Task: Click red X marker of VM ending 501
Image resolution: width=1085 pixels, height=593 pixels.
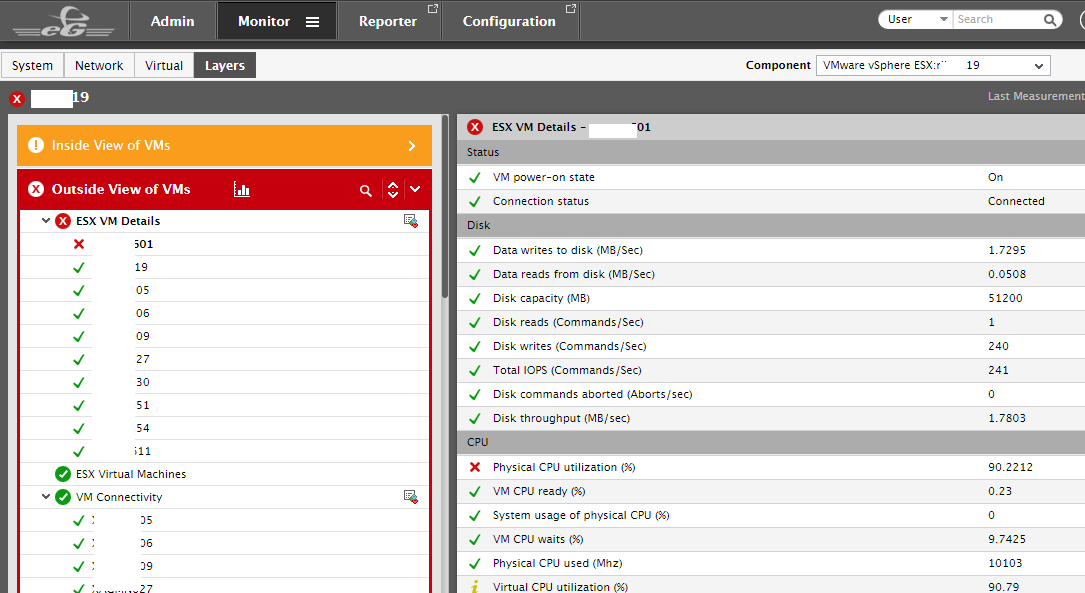Action: pos(79,244)
